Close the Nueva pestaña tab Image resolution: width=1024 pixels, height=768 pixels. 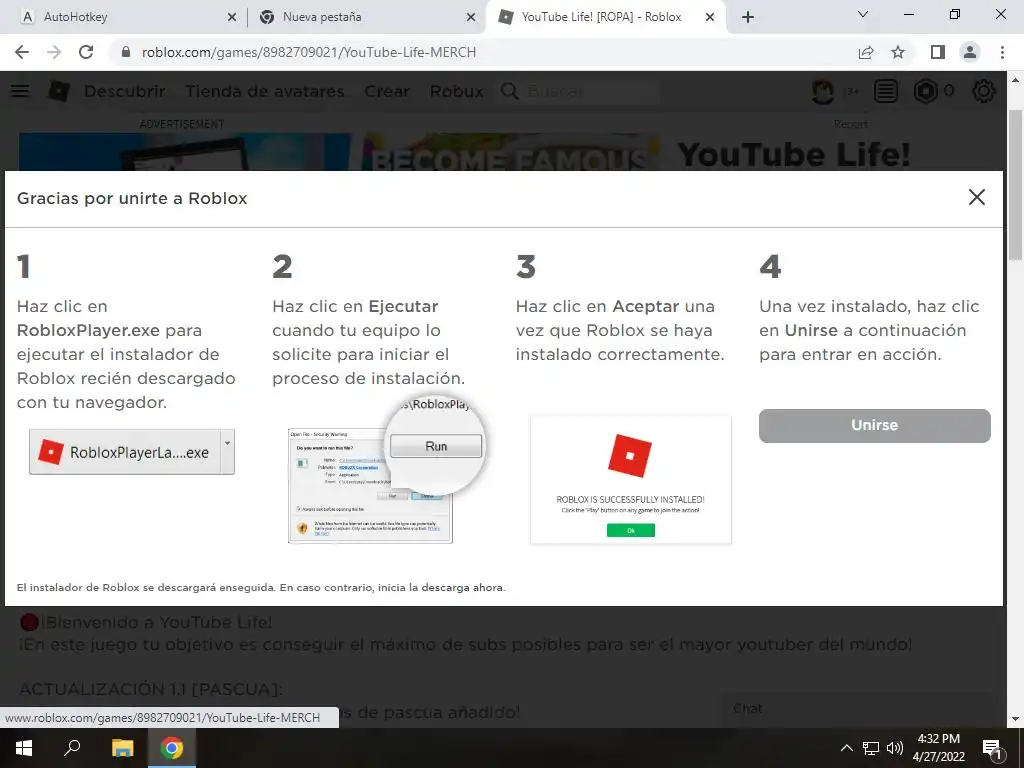coord(471,18)
